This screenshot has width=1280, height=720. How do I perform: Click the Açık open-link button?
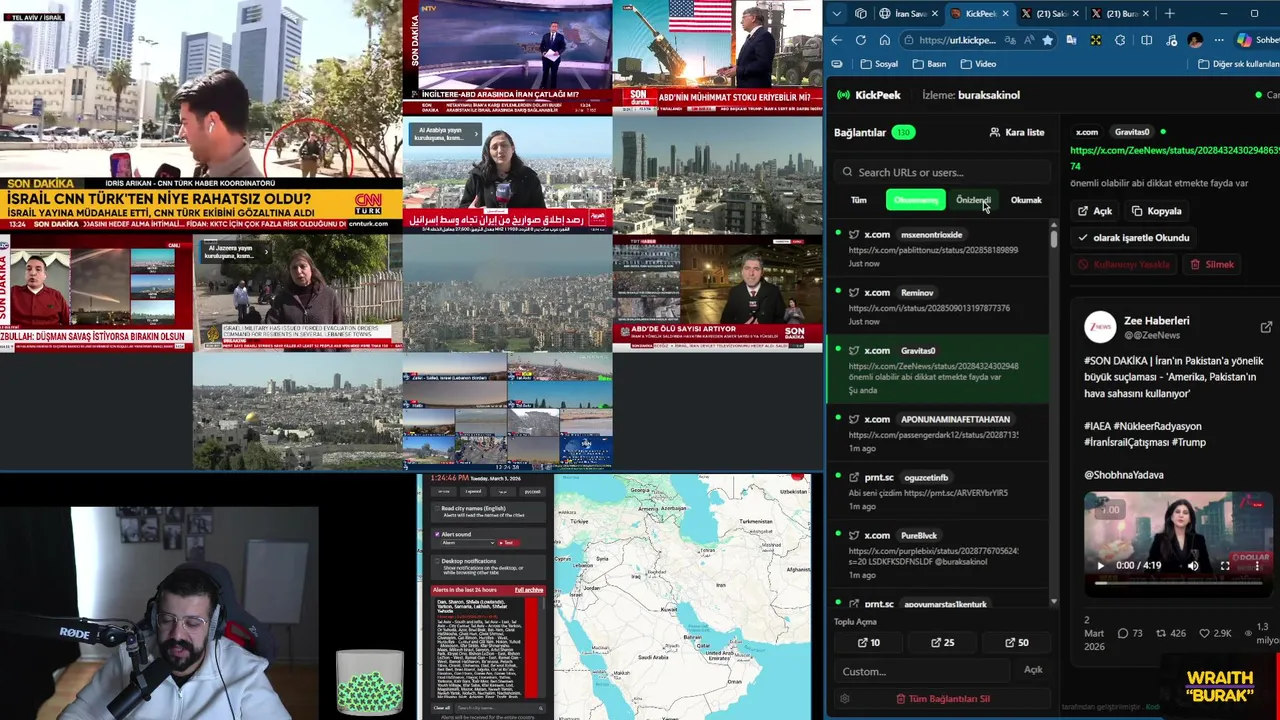[1095, 211]
